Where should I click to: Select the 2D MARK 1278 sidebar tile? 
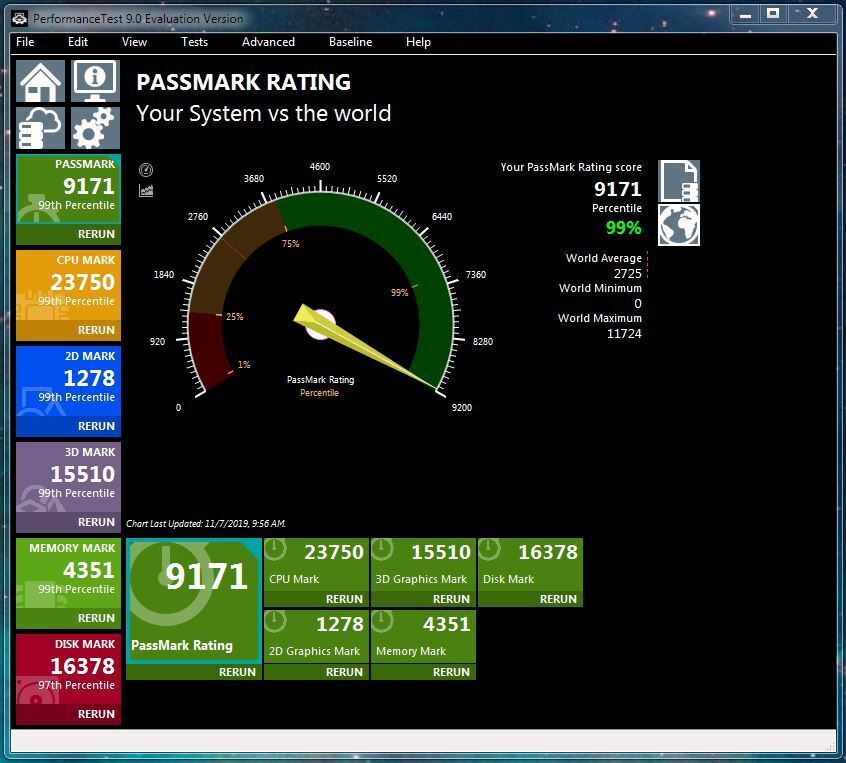coord(69,381)
